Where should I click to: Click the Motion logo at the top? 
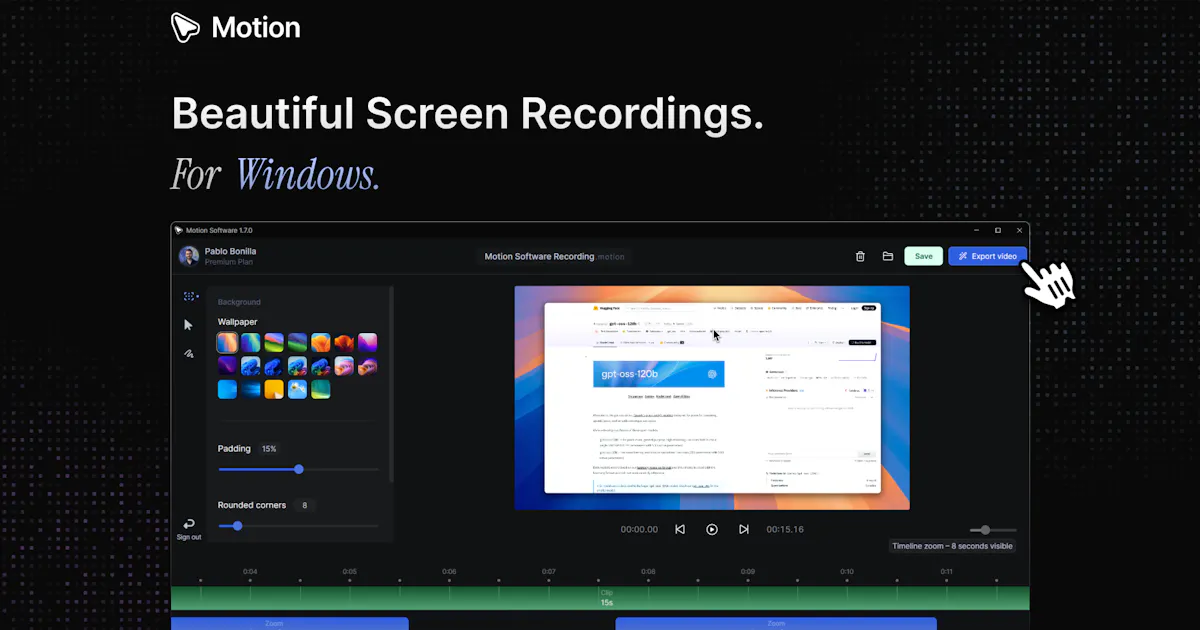[236, 27]
